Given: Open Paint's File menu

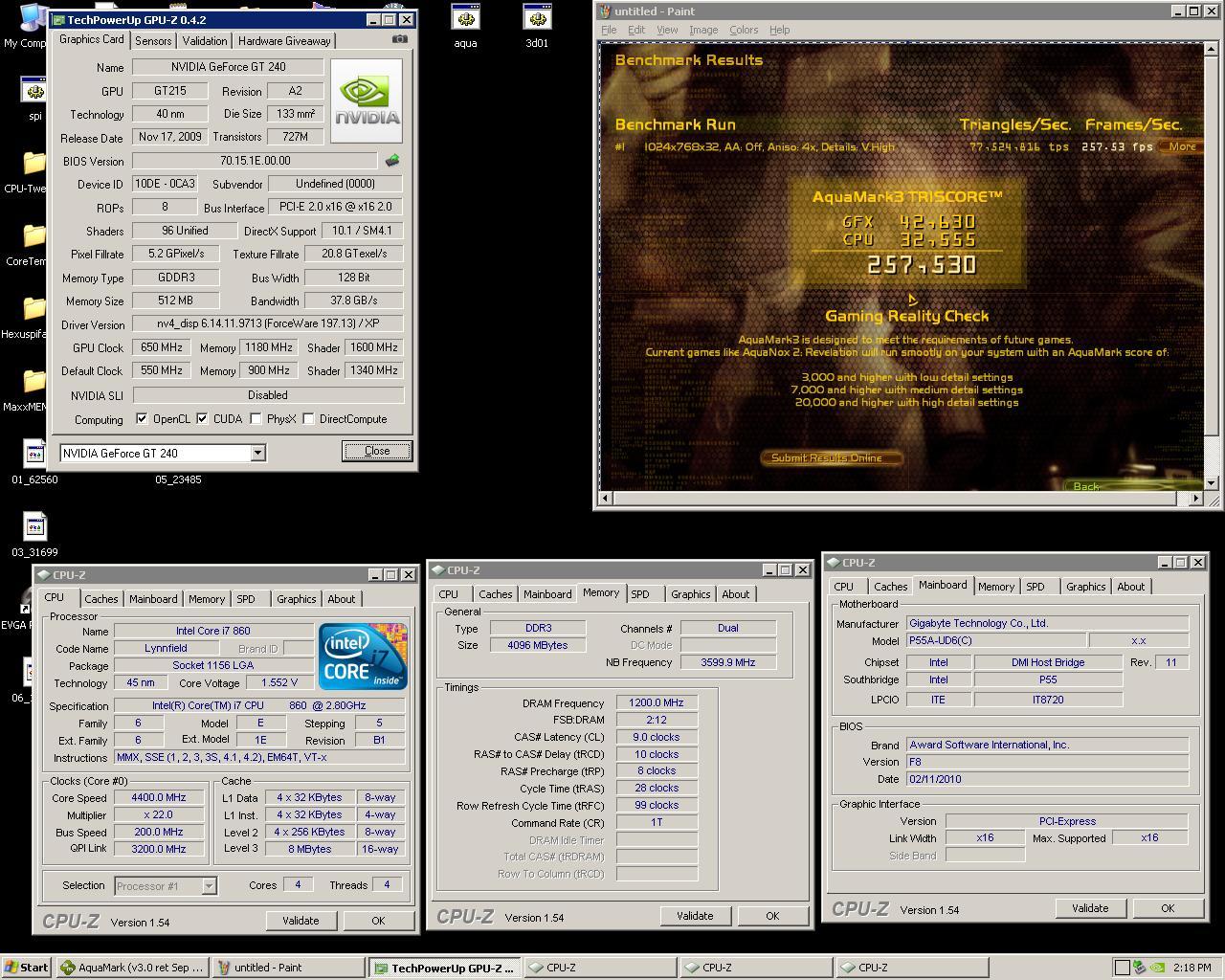Looking at the screenshot, I should (x=609, y=30).
